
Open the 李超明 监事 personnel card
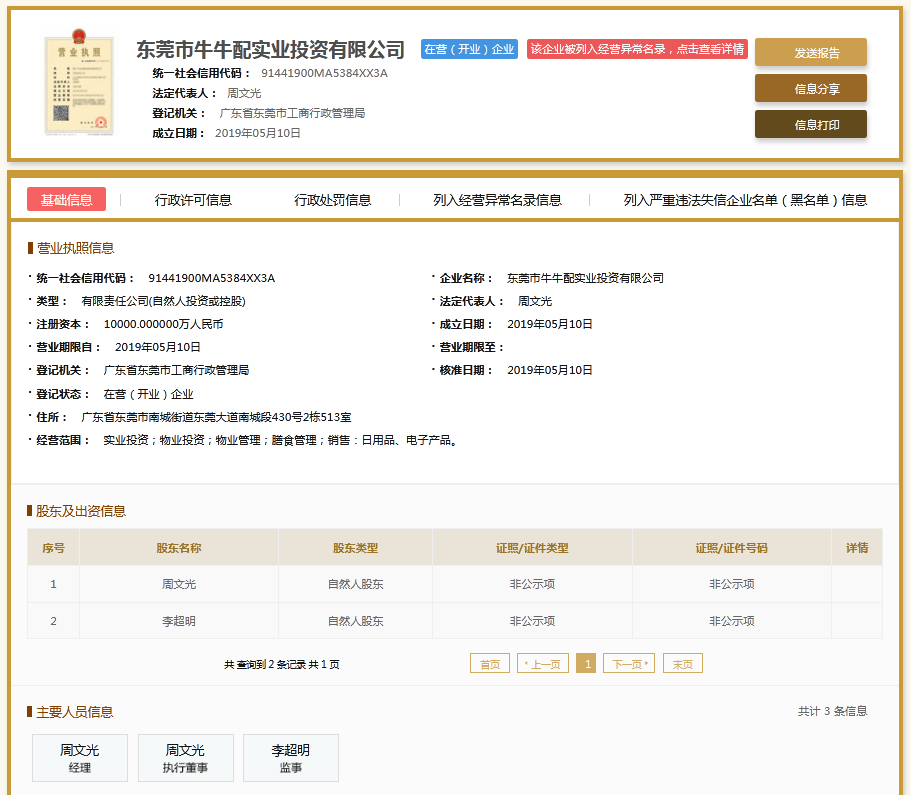pos(291,758)
